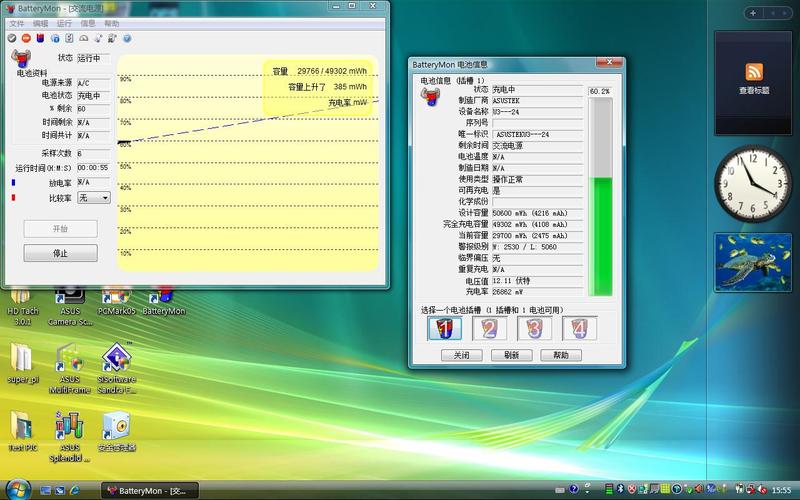
Task: Open the super_pi folder icon
Action: 22,363
